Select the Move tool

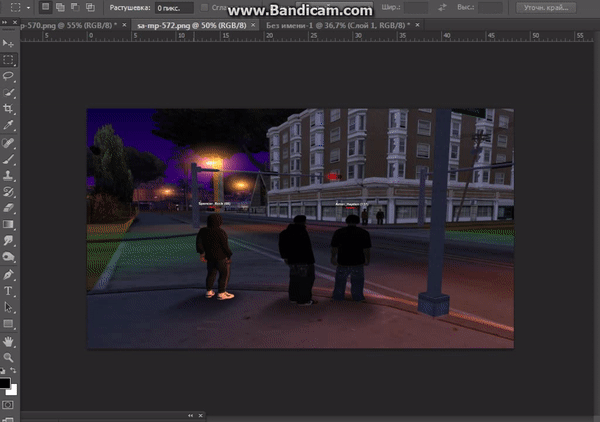point(8,43)
